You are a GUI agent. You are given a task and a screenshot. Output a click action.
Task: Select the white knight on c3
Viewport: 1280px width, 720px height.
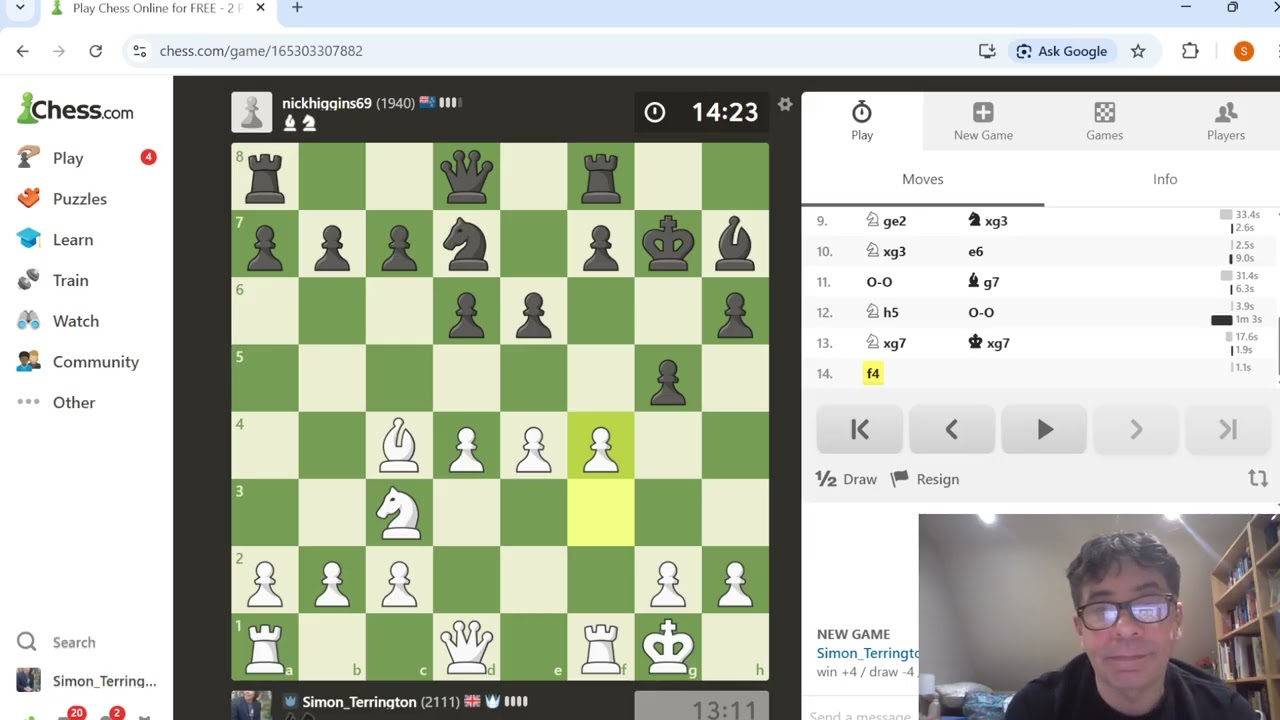[x=399, y=512]
